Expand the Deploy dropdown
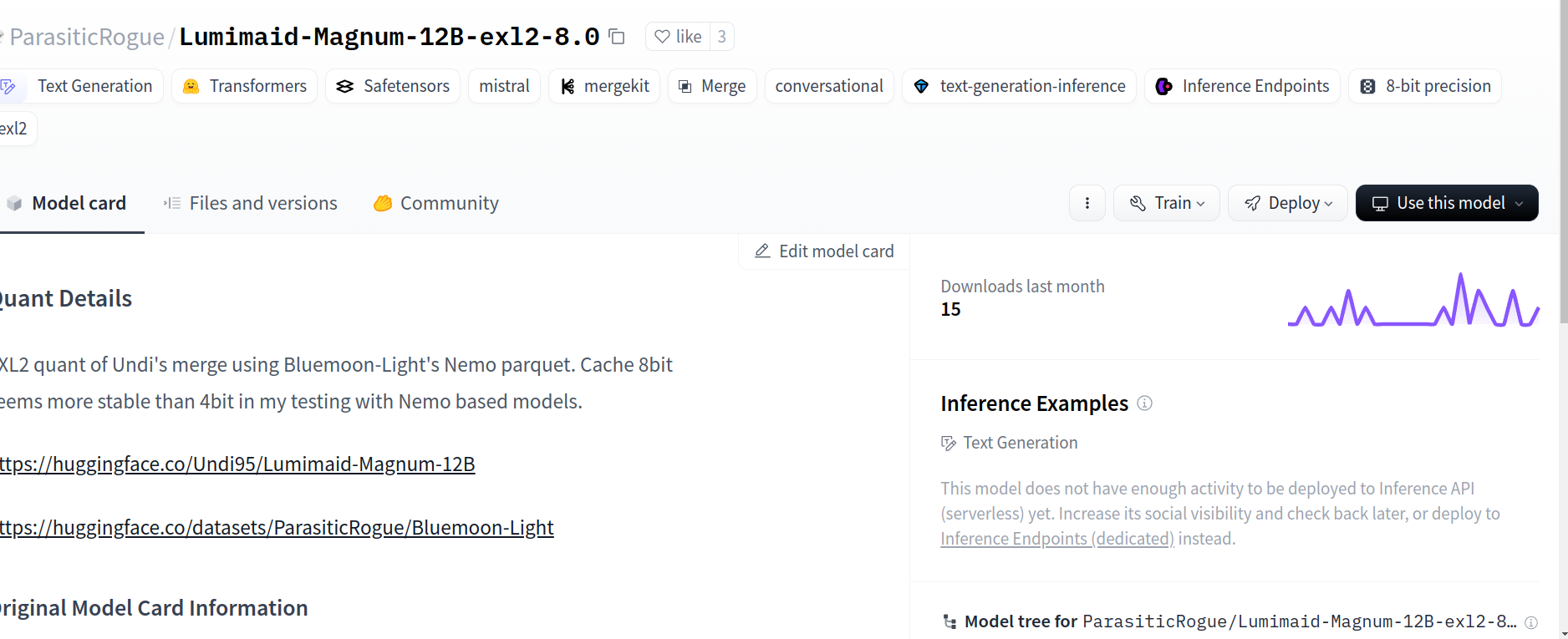The image size is (1568, 639). (1288, 203)
